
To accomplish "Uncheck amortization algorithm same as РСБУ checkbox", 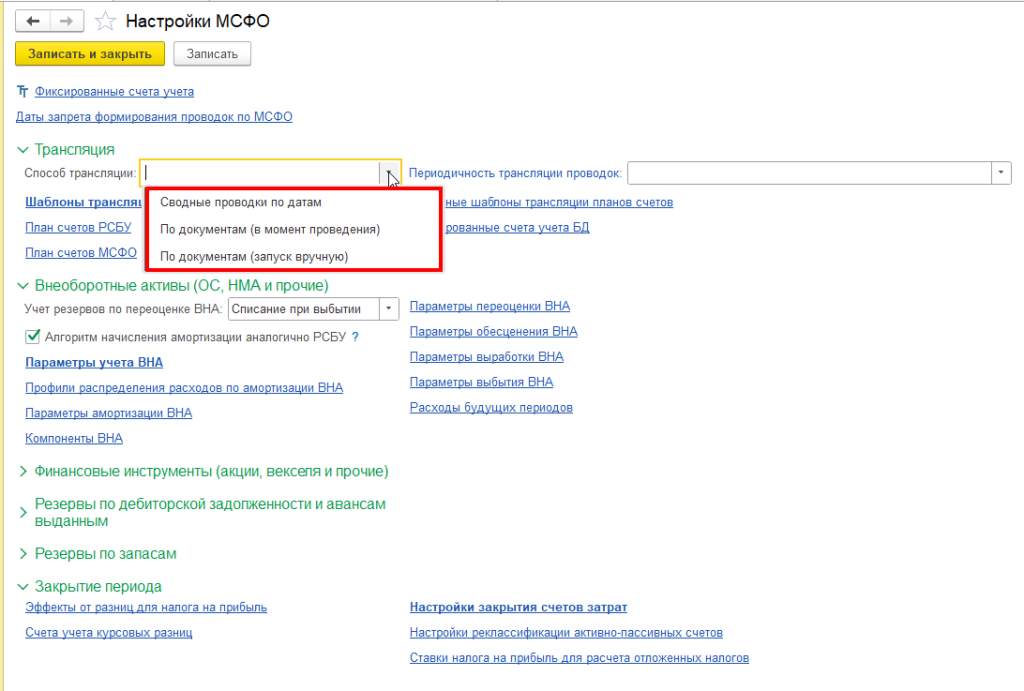I will (x=33, y=337).
